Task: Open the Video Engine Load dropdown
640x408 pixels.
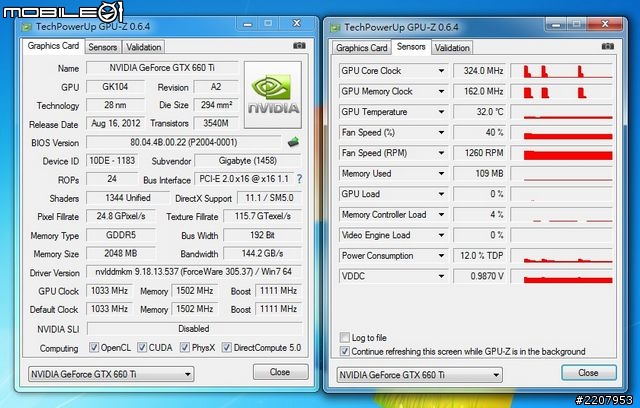Action: (441, 235)
